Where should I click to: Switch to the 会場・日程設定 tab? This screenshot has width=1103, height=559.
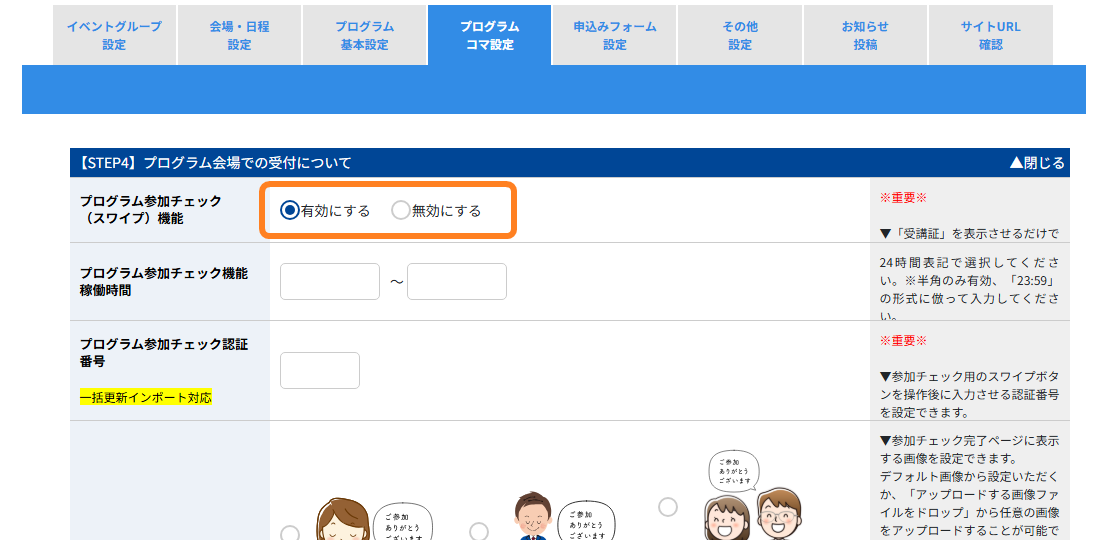point(239,35)
